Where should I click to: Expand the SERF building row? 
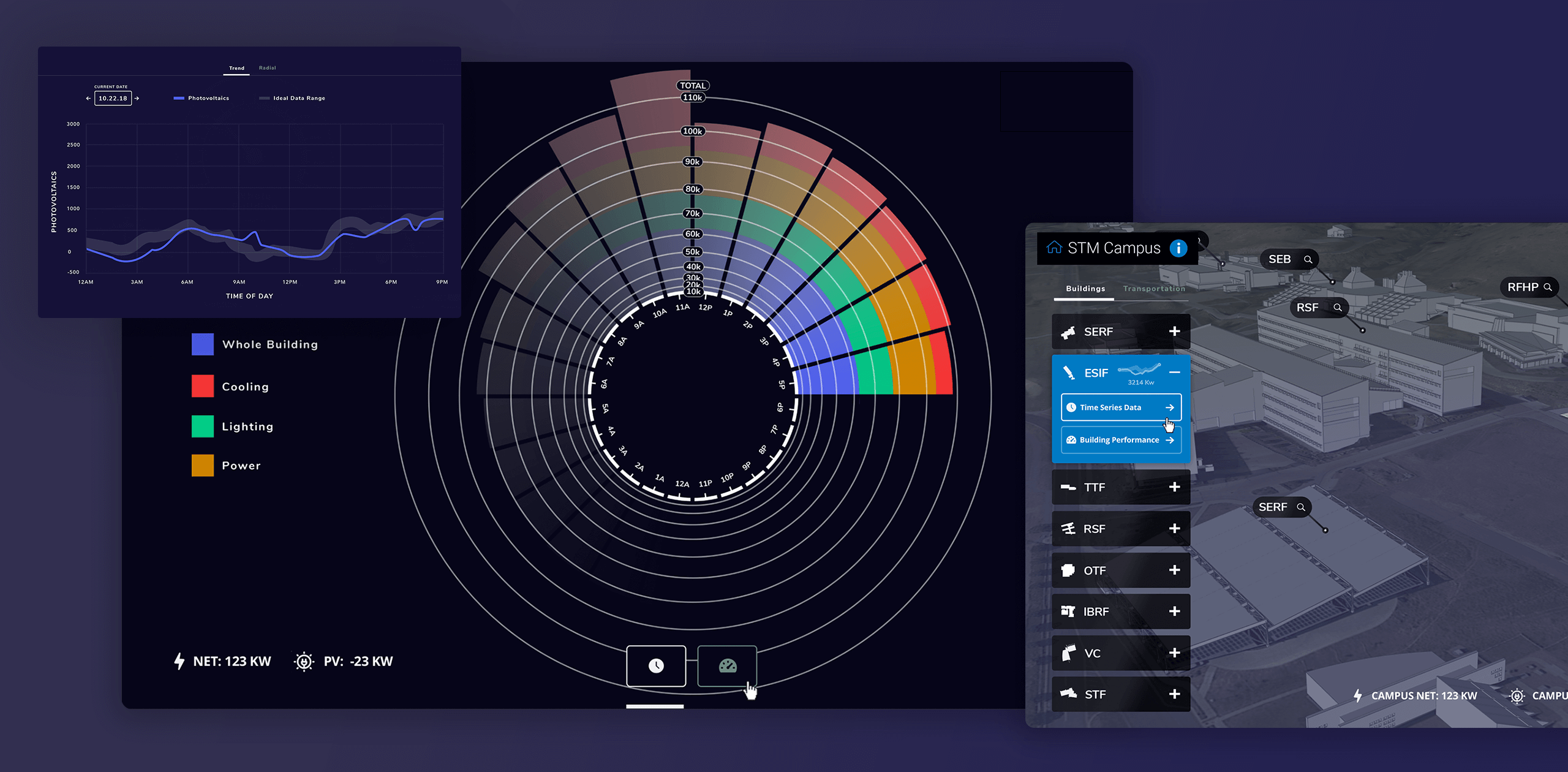[x=1174, y=331]
